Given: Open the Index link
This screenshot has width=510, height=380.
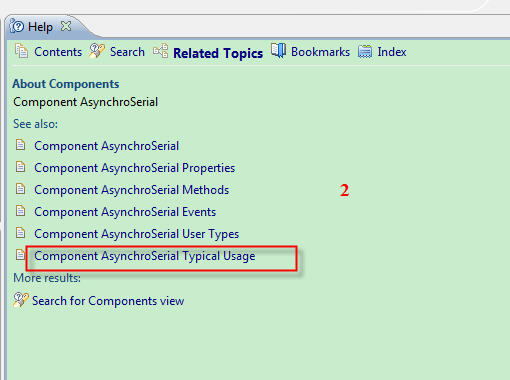Looking at the screenshot, I should click(392, 52).
